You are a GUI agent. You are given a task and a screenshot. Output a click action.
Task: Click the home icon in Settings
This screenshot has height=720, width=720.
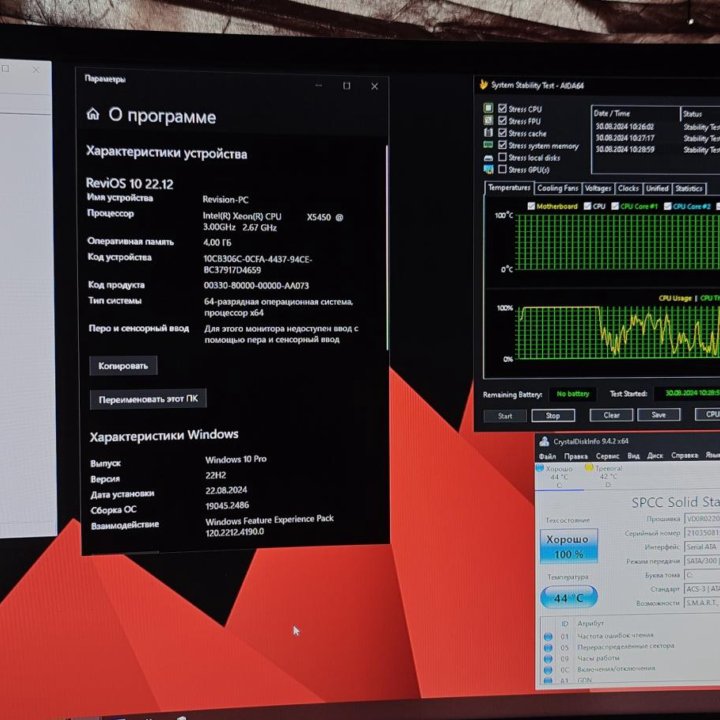[93, 115]
